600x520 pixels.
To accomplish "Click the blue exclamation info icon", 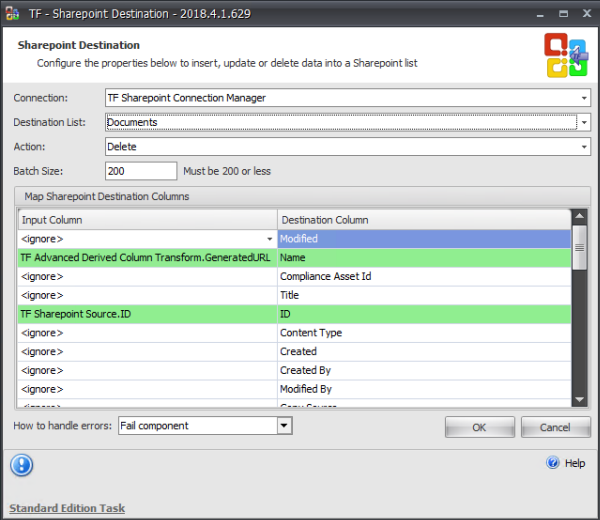I will (21, 465).
